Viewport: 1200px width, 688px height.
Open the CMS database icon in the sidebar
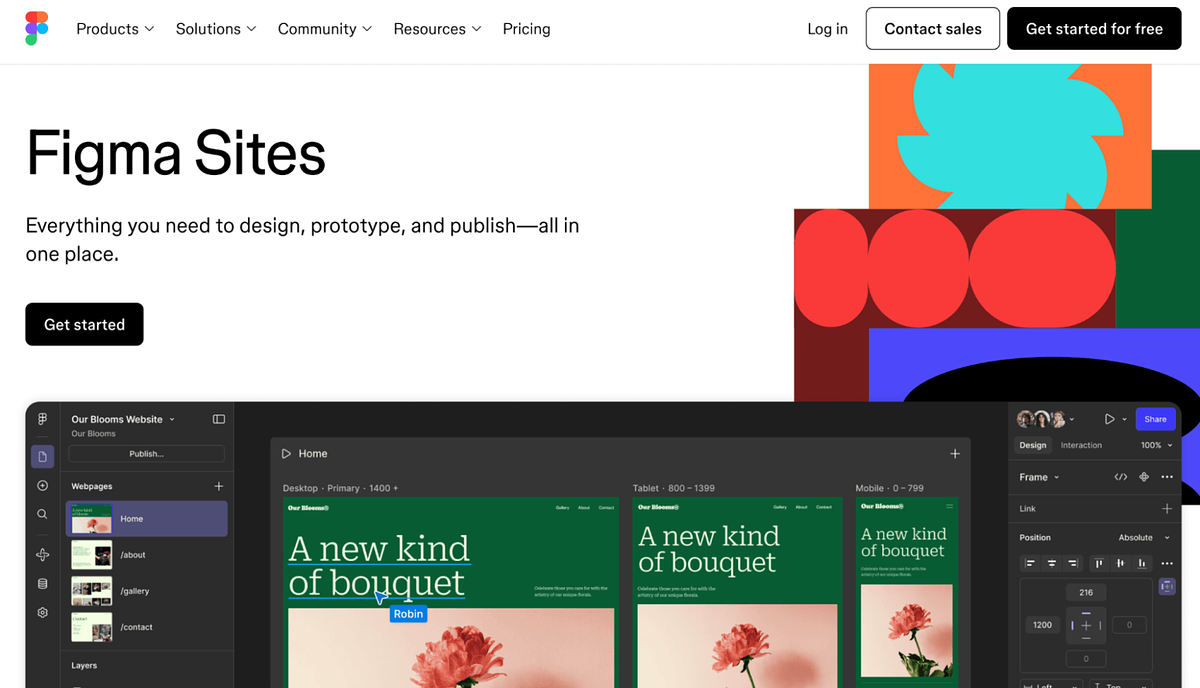42,583
